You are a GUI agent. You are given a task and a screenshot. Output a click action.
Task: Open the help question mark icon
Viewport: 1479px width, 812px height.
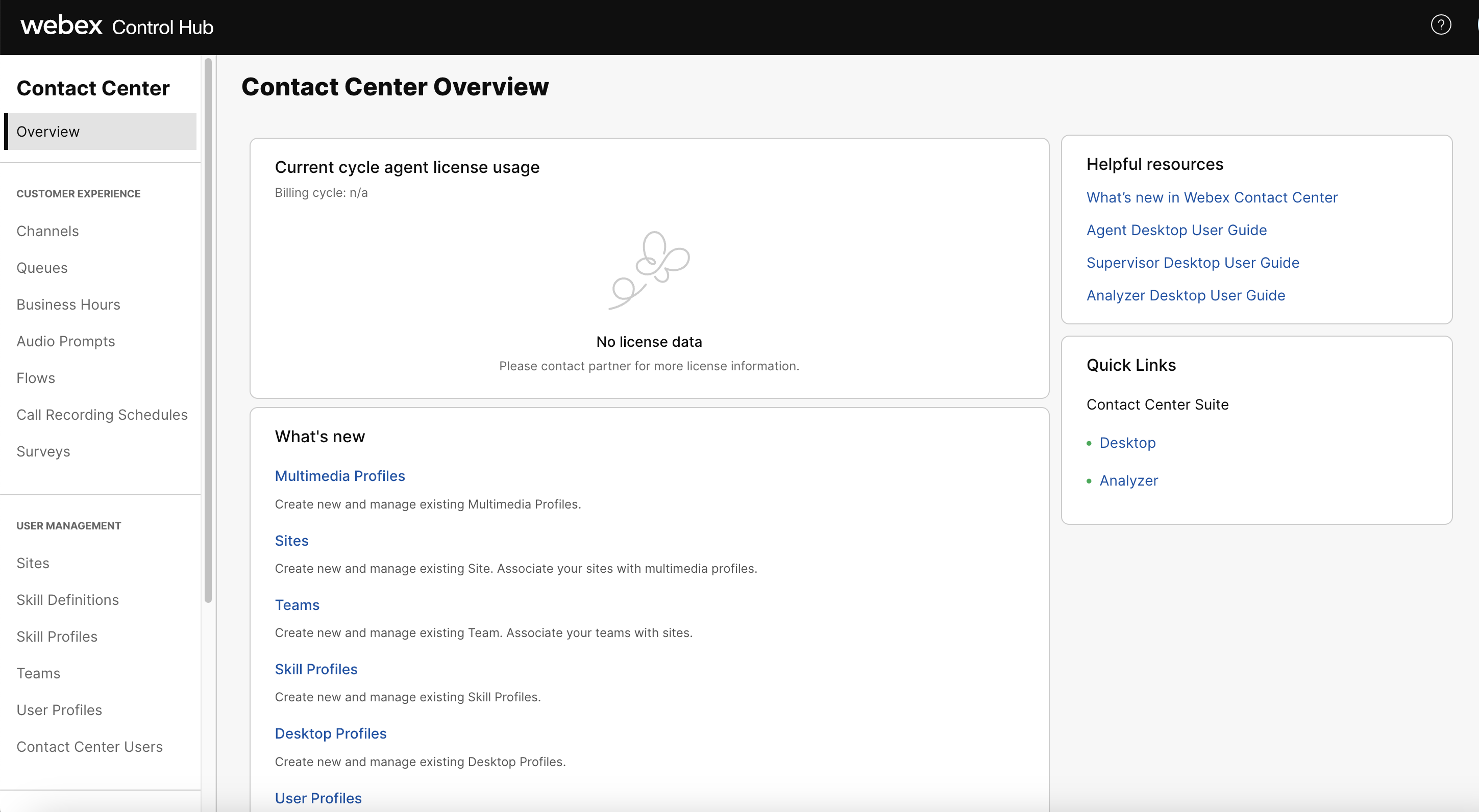(x=1441, y=24)
